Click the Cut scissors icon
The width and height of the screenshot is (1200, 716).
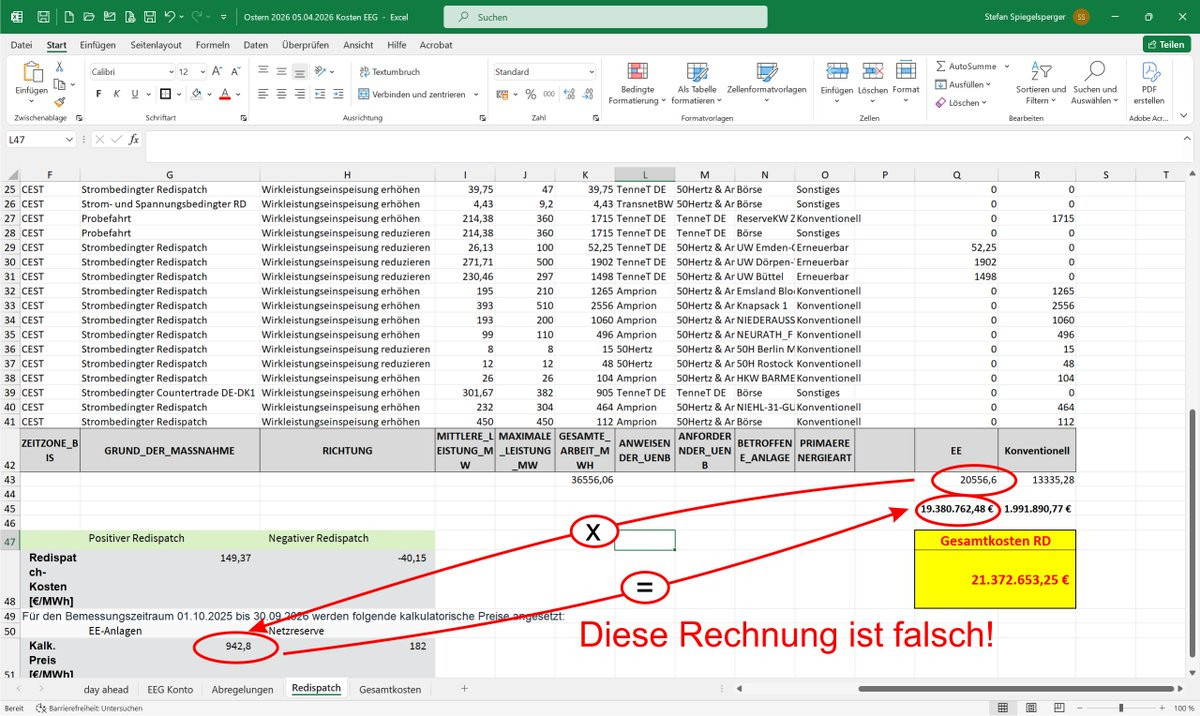60,66
